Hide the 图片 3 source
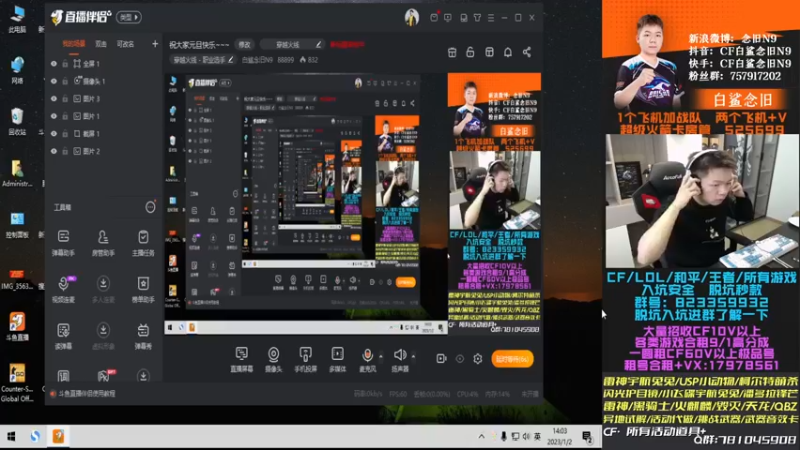800x450 pixels. pyautogui.click(x=54, y=98)
